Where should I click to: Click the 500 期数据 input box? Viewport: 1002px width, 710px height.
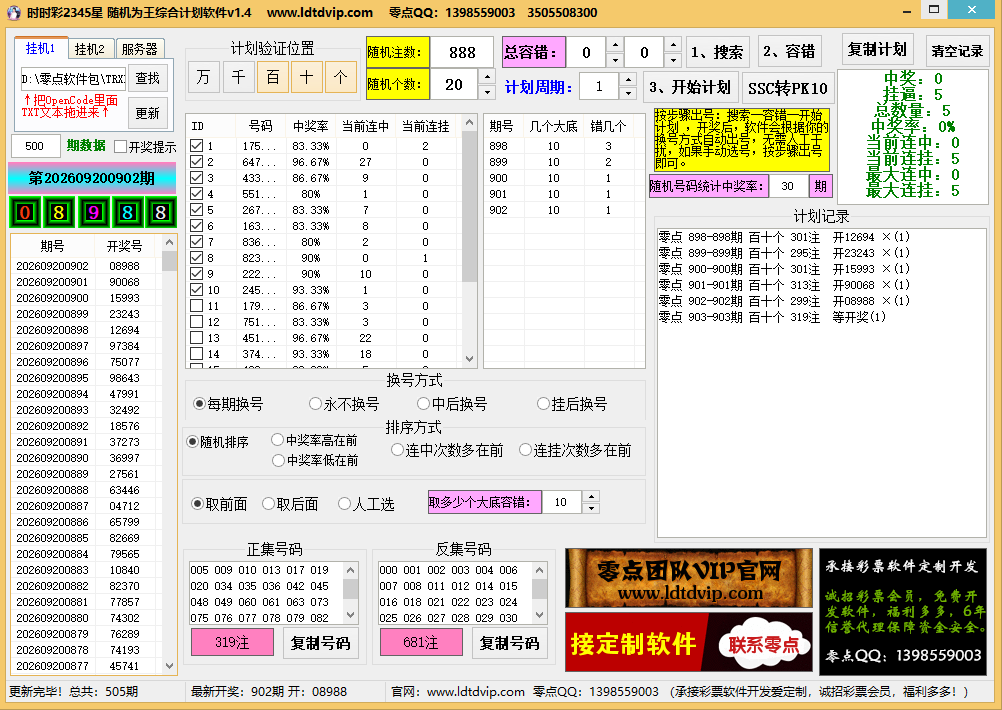tap(35, 146)
